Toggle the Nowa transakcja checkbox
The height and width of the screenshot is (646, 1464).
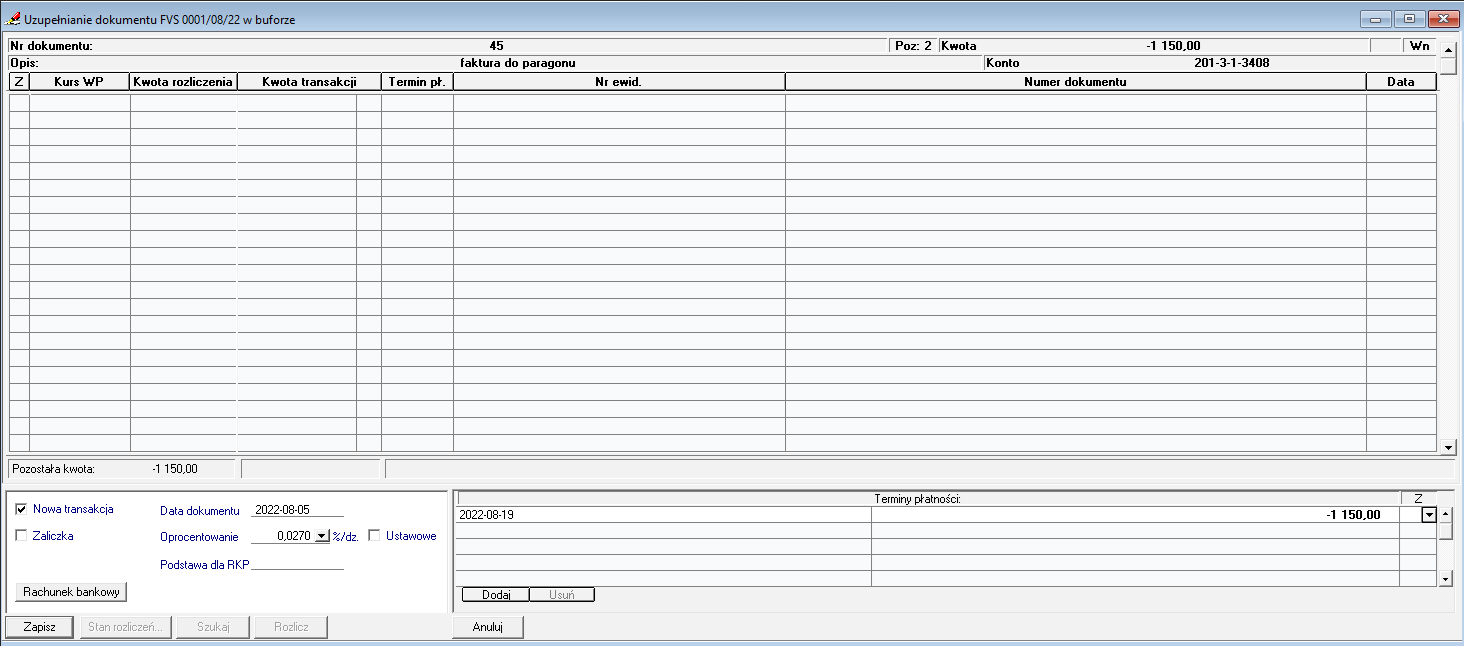pos(21,509)
